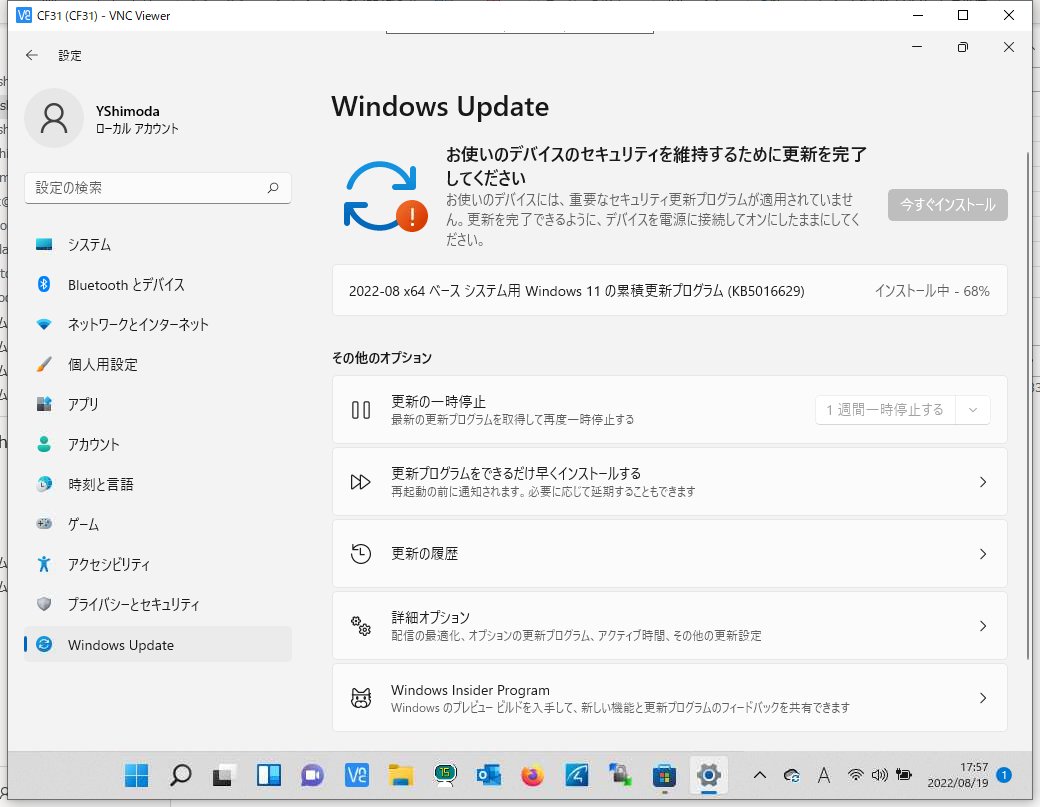Focus the 設定の検索 search field
Screen dimensions: 1040x807
[x=158, y=188]
